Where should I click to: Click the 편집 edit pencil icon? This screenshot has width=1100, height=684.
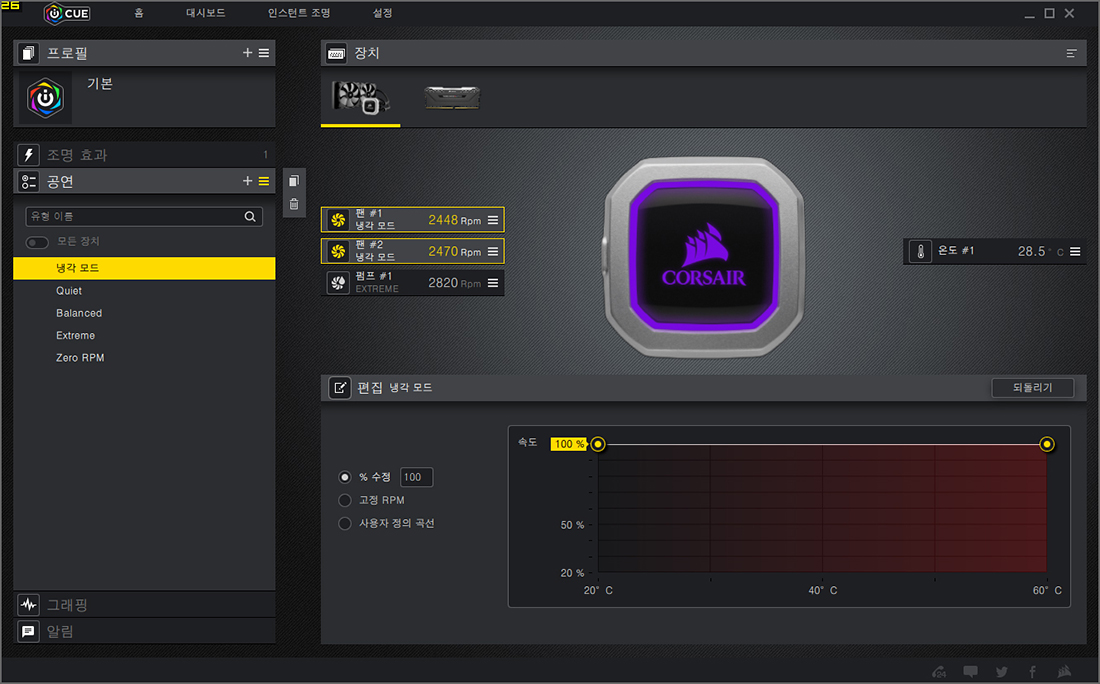(x=340, y=387)
